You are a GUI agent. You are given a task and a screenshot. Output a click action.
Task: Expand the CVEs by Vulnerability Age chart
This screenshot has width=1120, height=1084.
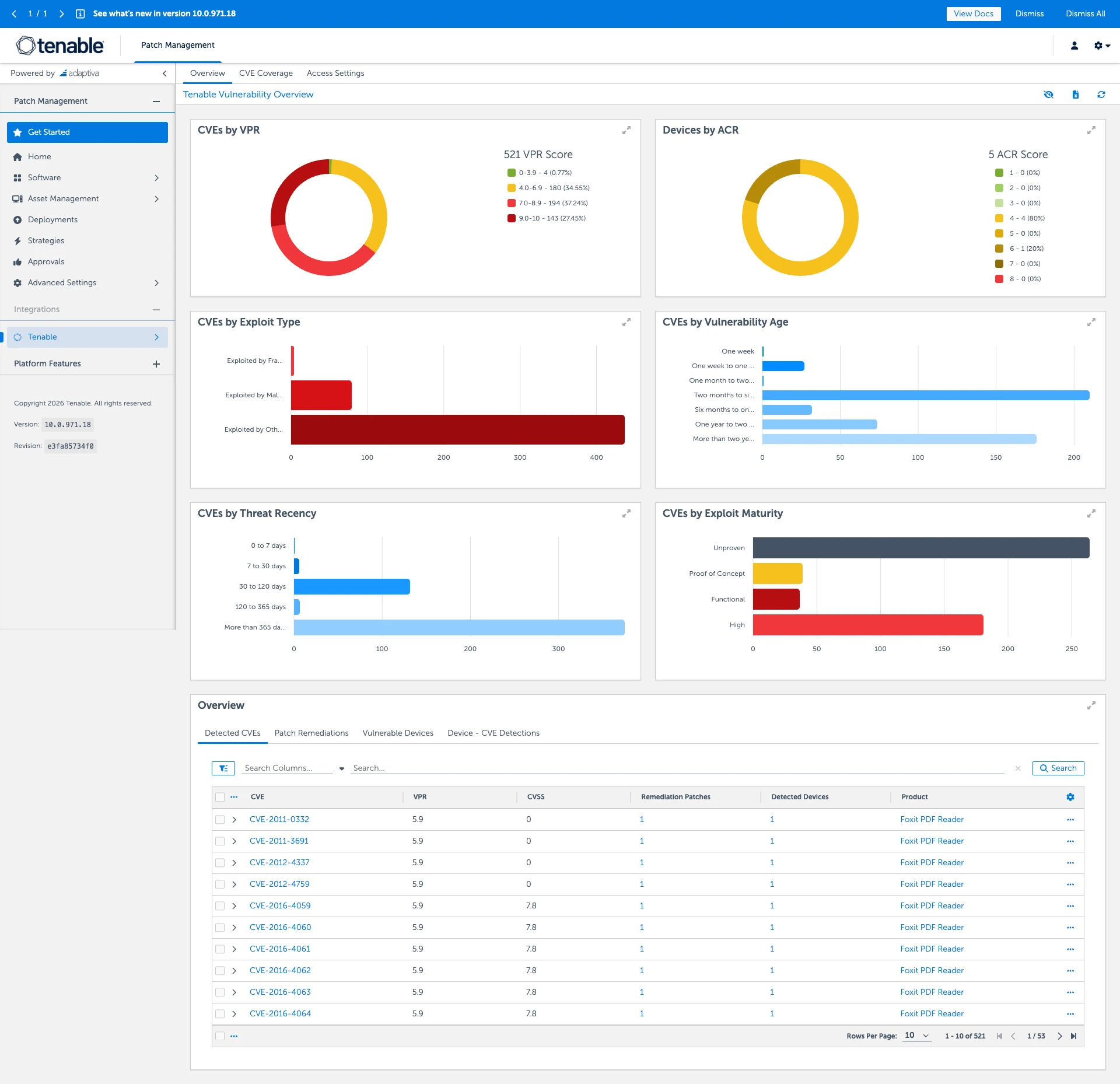(x=1091, y=322)
